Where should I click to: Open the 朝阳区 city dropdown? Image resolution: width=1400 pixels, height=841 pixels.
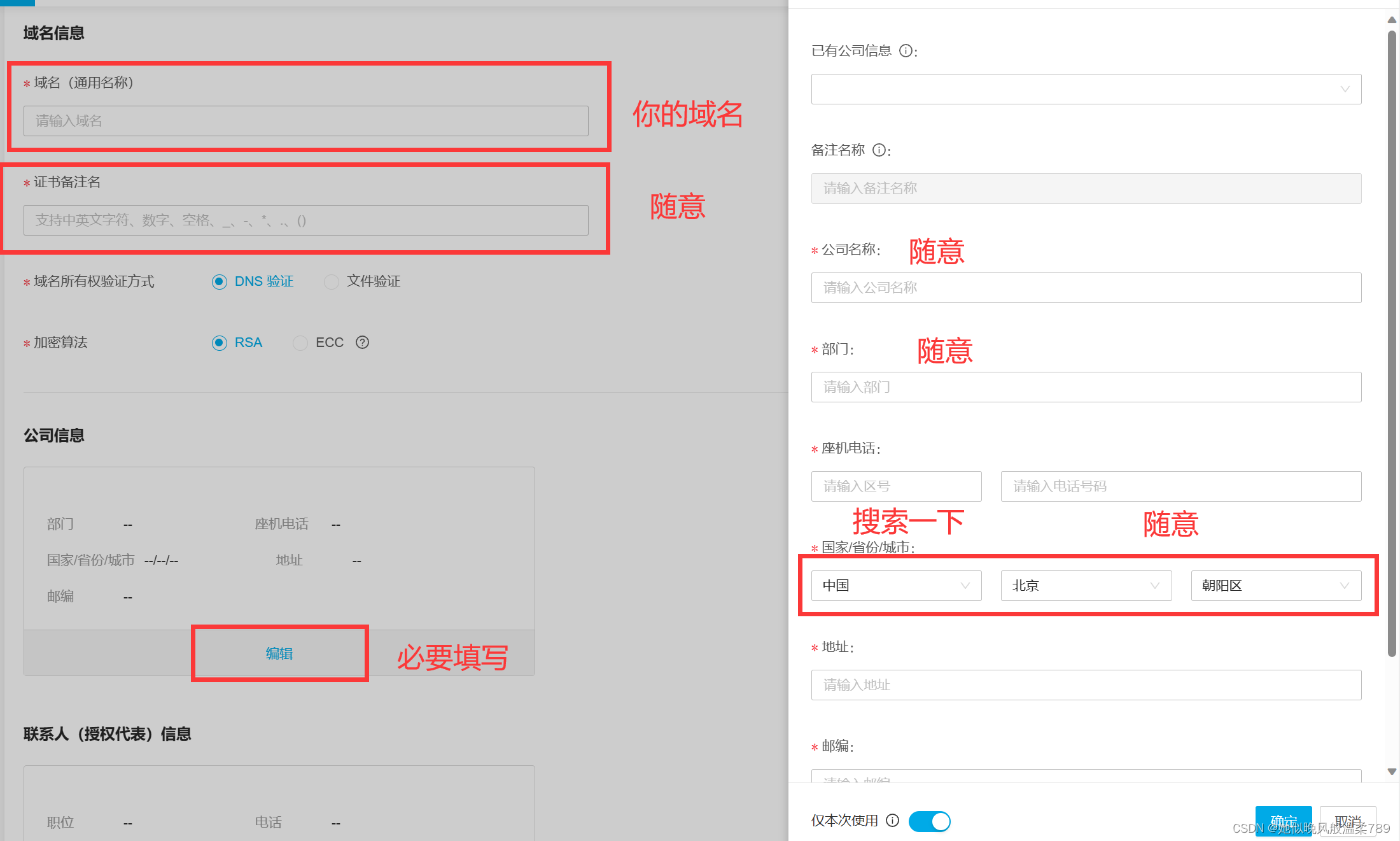click(1276, 586)
